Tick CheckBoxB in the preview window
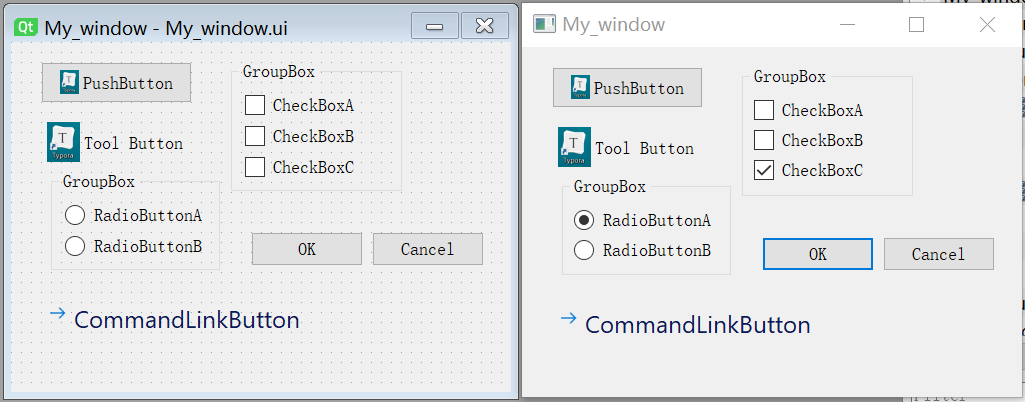 pyautogui.click(x=764, y=140)
